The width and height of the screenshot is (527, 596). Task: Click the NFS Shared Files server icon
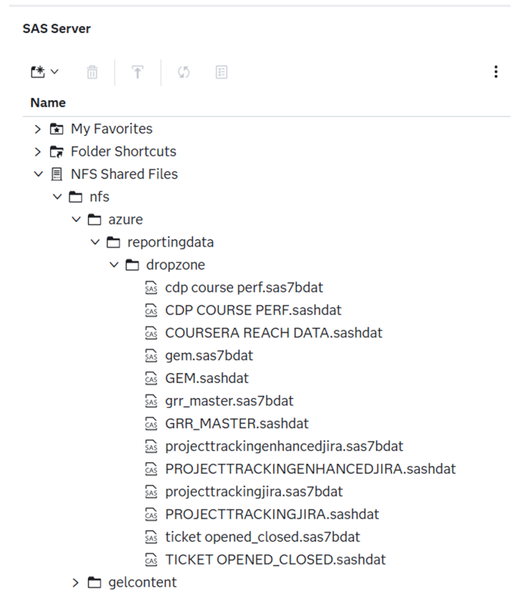[x=57, y=174]
